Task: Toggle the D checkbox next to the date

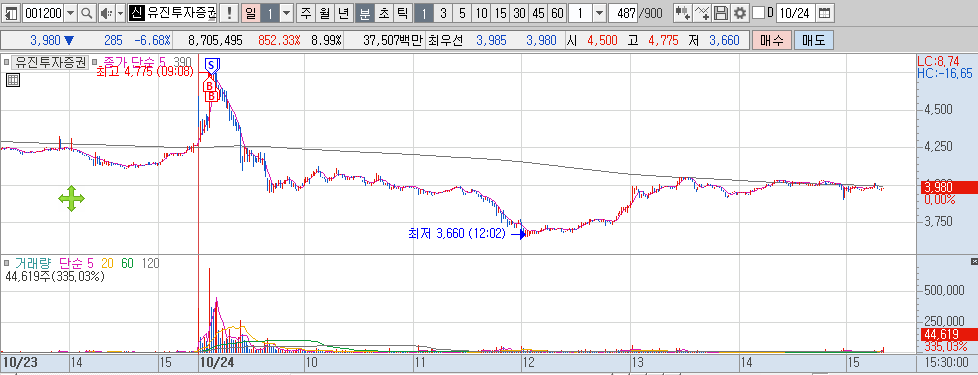Action: (x=758, y=12)
